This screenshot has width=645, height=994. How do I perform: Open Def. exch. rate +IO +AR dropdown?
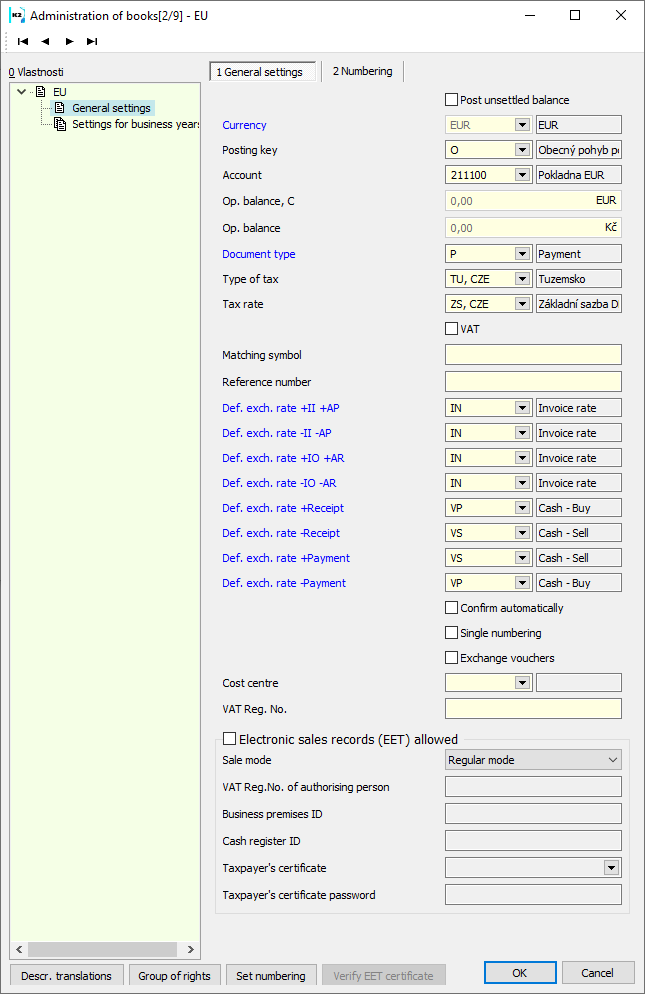coord(523,458)
